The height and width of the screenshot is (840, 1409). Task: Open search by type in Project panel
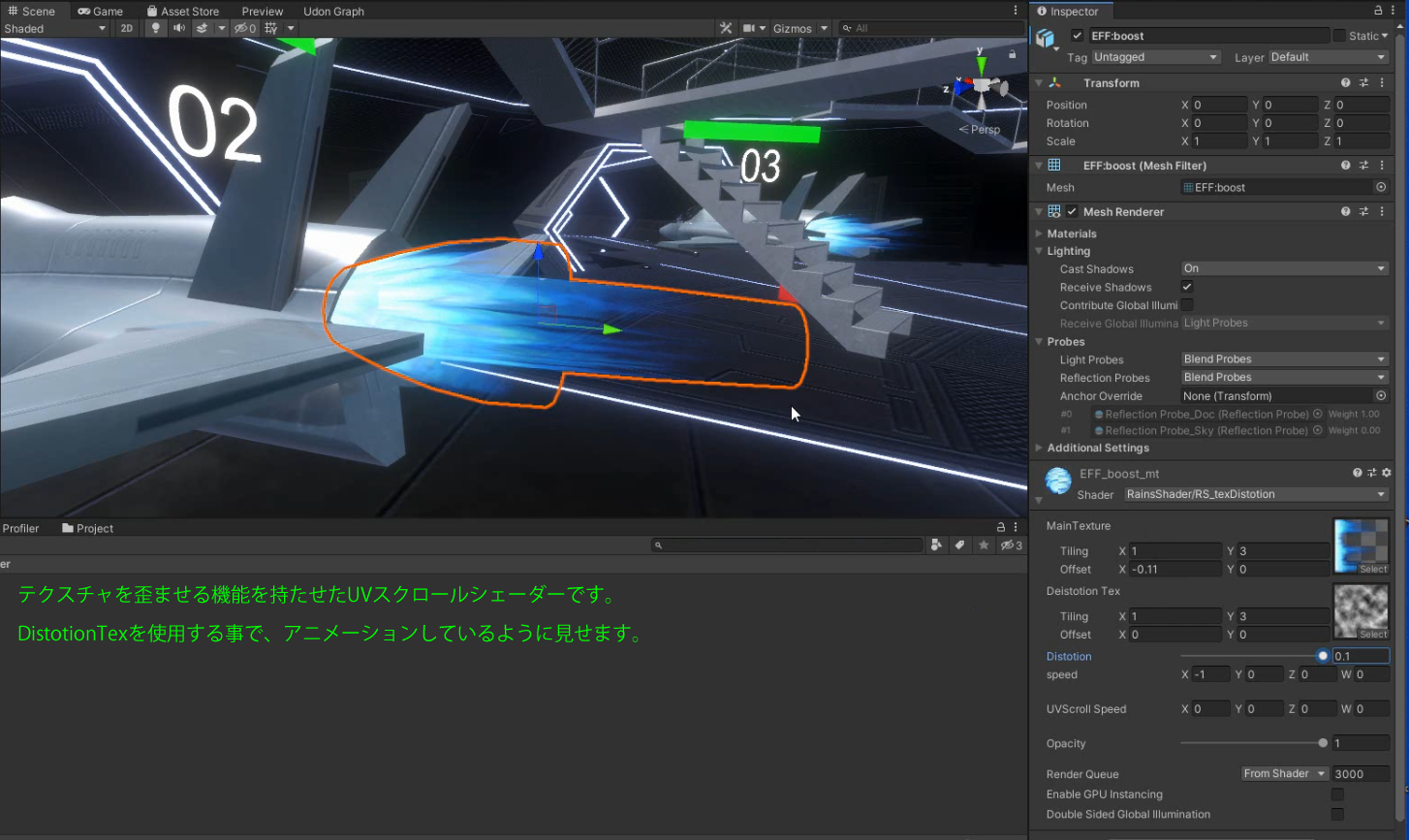tap(936, 544)
